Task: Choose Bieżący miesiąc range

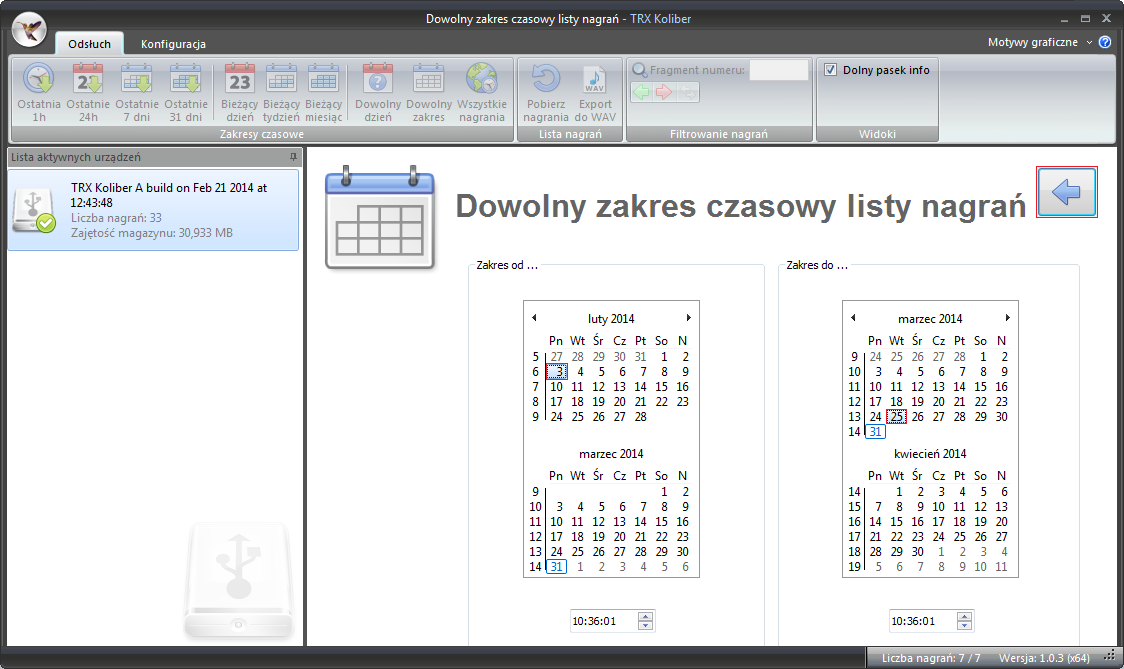Action: pyautogui.click(x=323, y=92)
